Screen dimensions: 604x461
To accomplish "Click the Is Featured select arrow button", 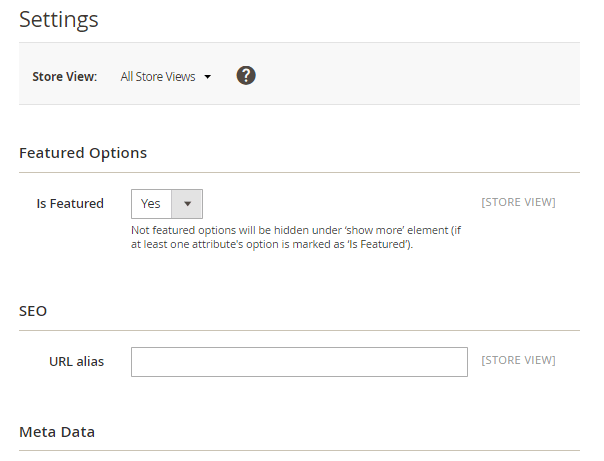I will [187, 203].
